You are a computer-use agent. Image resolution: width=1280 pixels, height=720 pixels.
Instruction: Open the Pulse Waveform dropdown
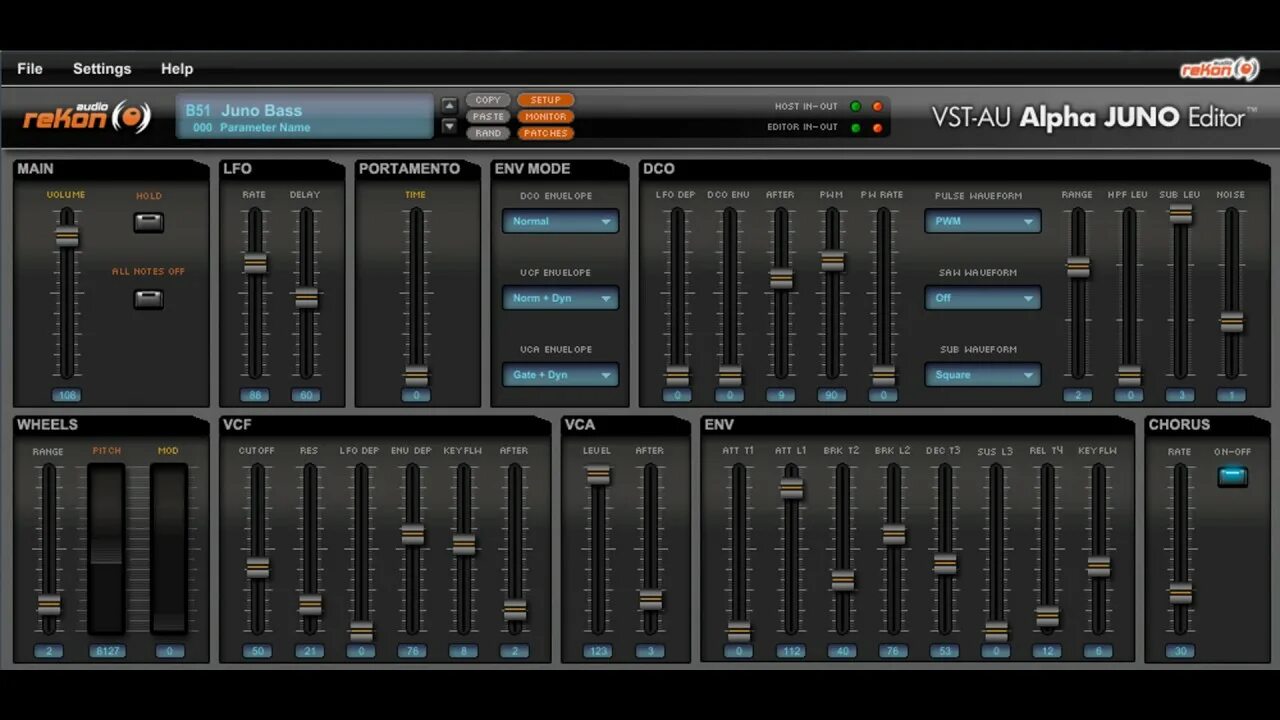(x=982, y=221)
